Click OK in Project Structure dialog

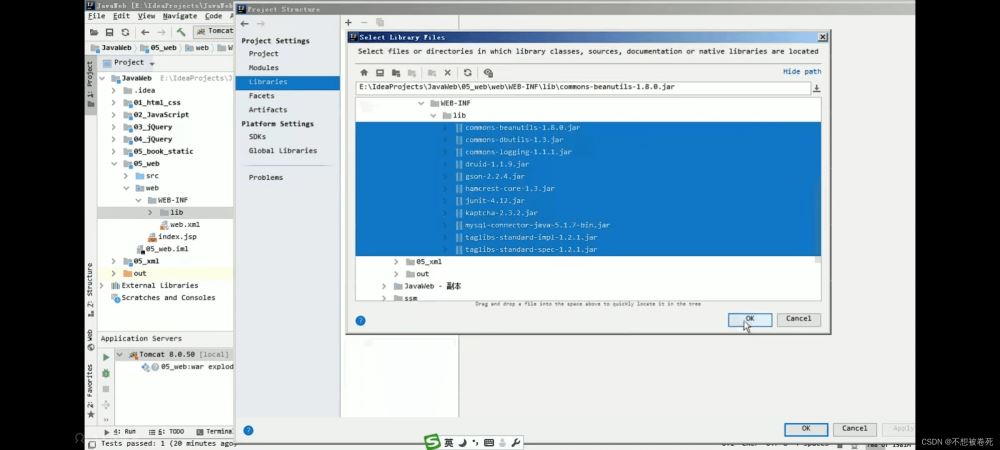coord(806,429)
